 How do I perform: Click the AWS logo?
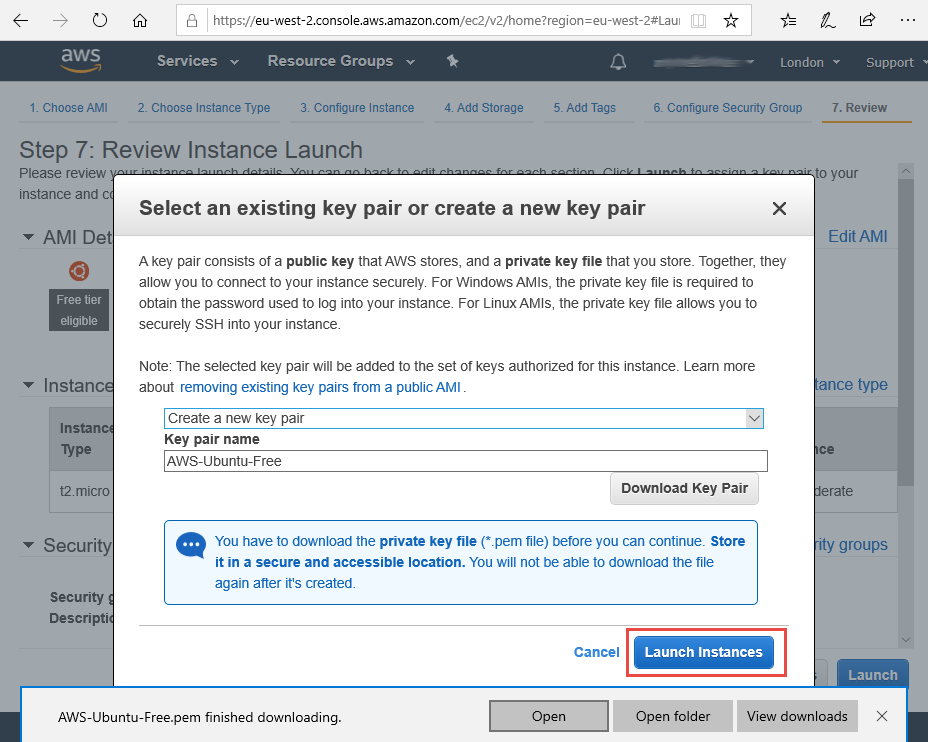(81, 60)
